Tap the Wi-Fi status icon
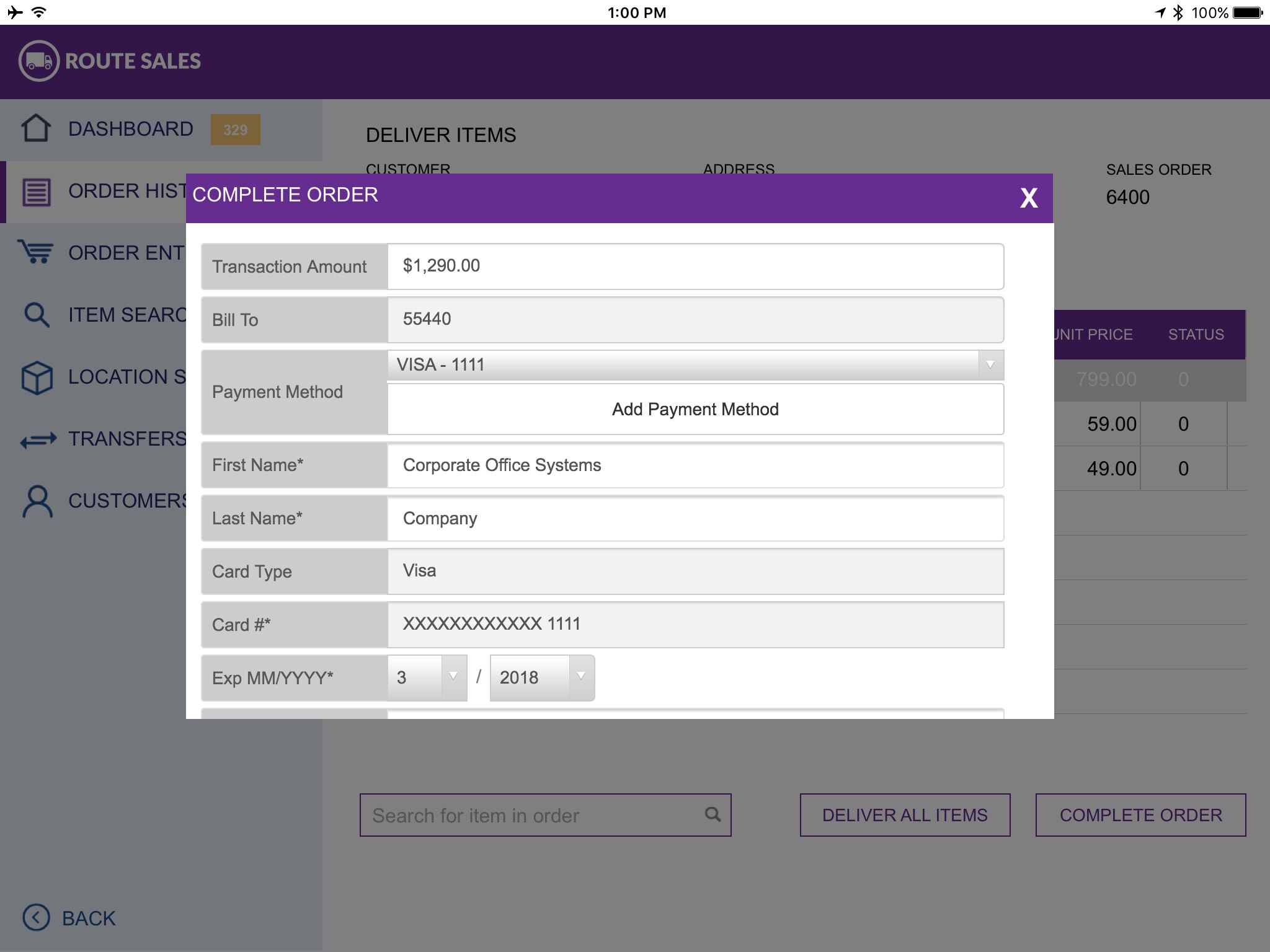Image resolution: width=1270 pixels, height=952 pixels. 38,12
